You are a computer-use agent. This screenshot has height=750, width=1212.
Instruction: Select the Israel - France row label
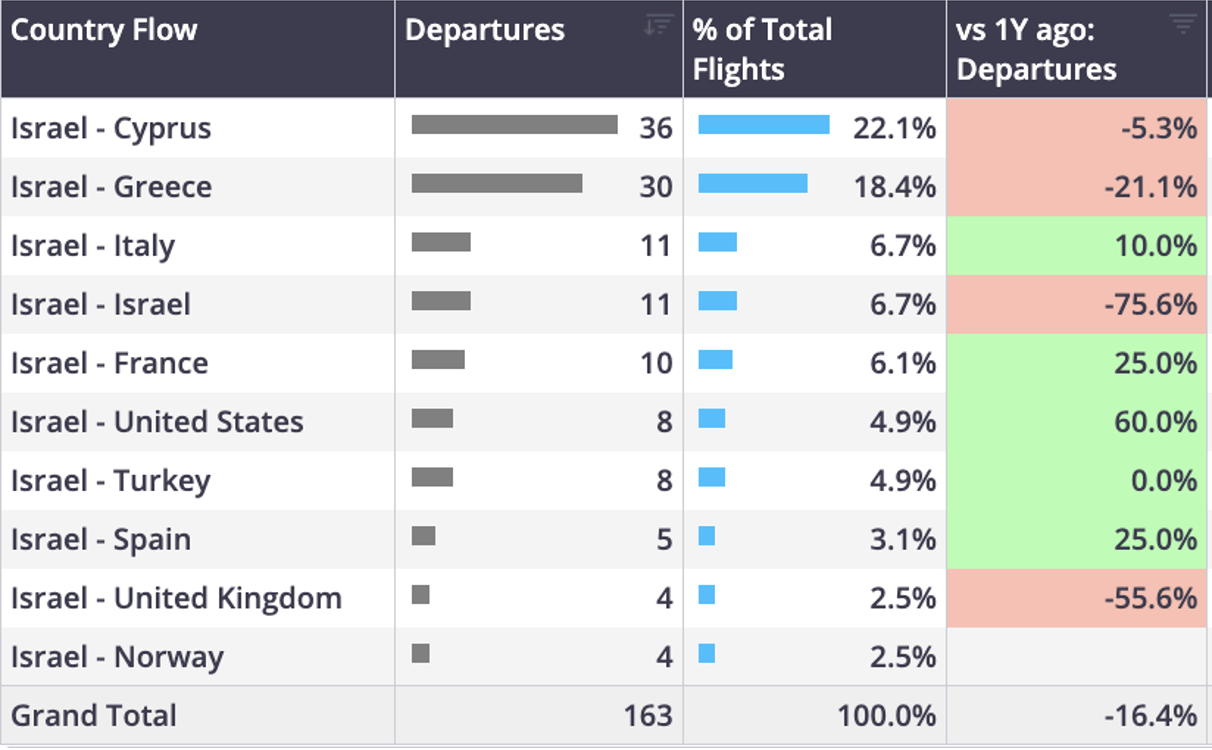(x=109, y=363)
